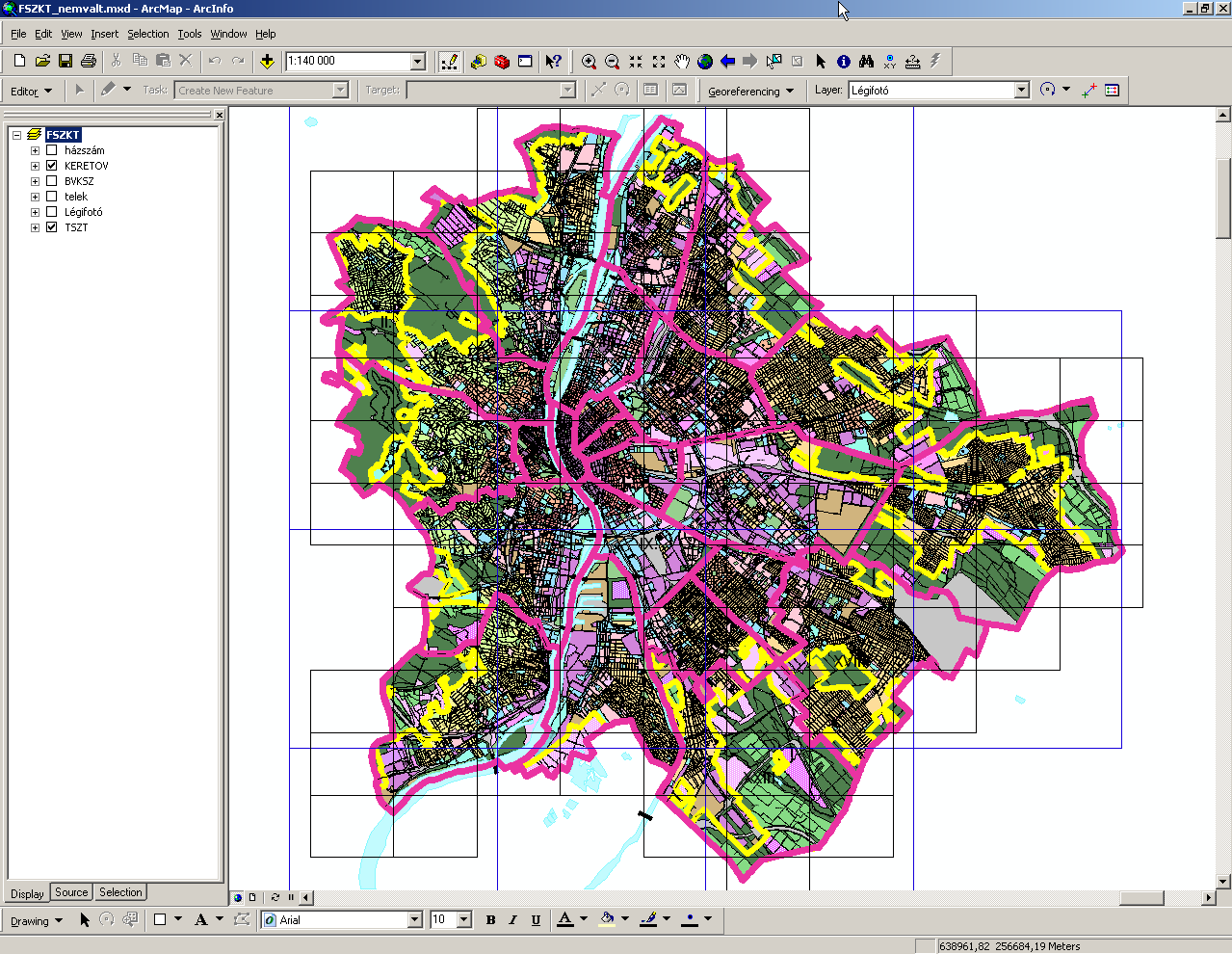Click the Add Control Points icon
Image resolution: width=1232 pixels, height=954 pixels.
click(x=1089, y=90)
